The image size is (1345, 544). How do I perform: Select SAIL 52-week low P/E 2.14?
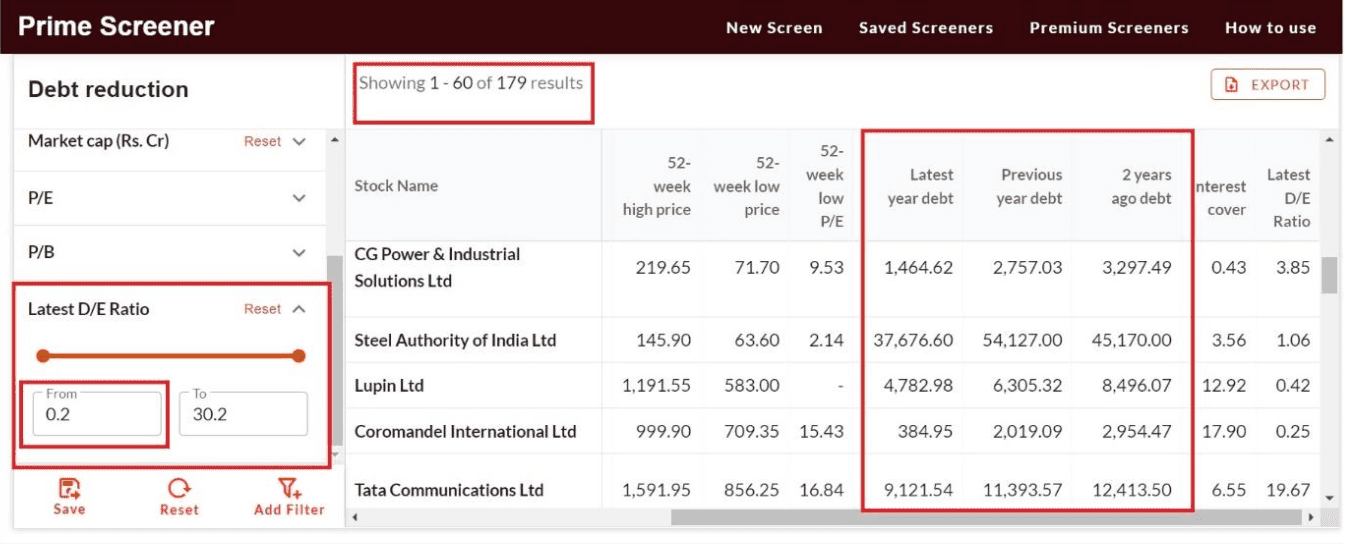pos(826,341)
